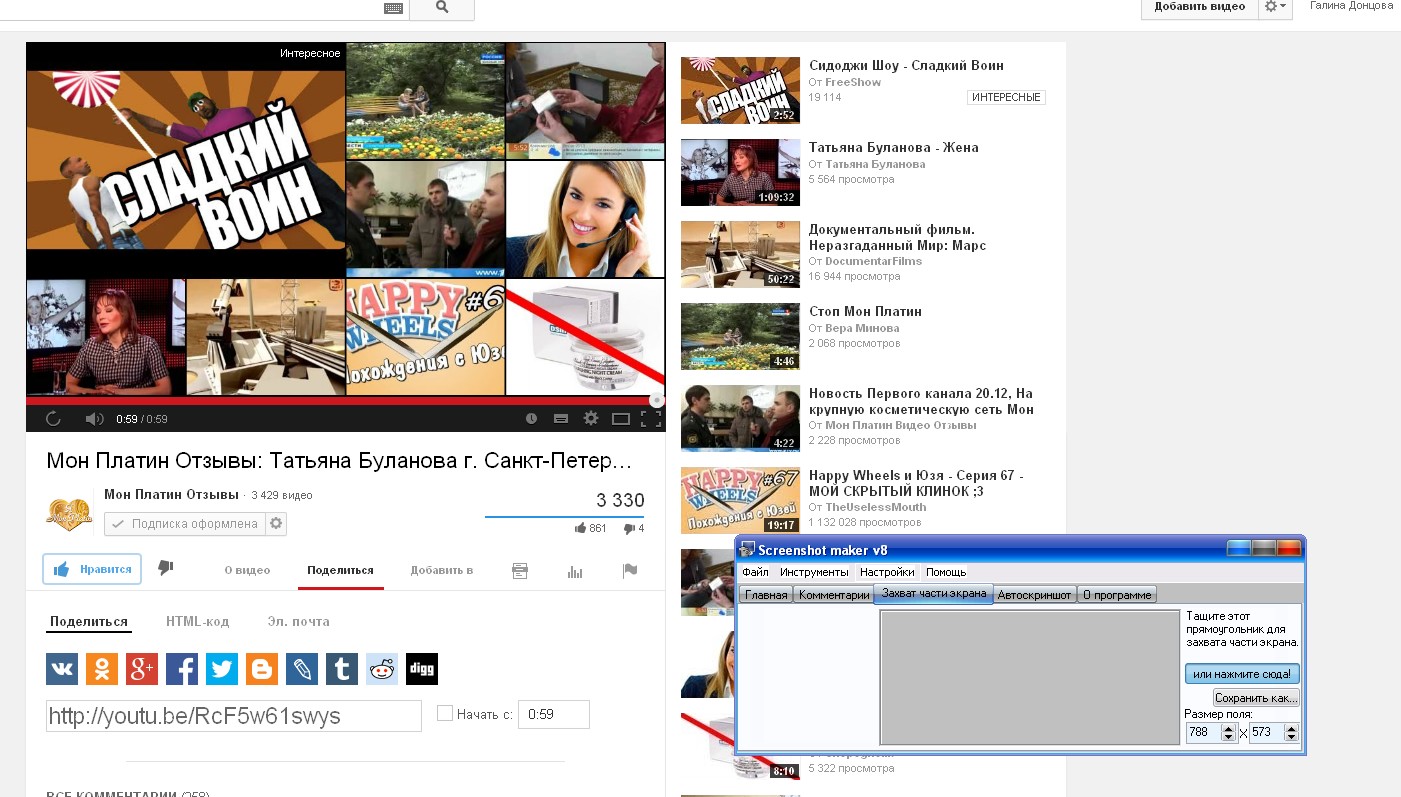Viewport: 1401px width, 797px height.
Task: Share the video on Twitter
Action: tap(222, 669)
